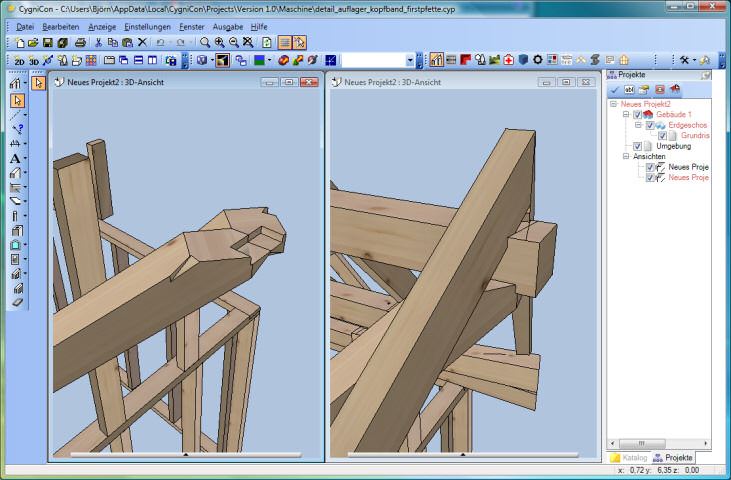Click the eraser tool in left toolbar

[x=17, y=302]
